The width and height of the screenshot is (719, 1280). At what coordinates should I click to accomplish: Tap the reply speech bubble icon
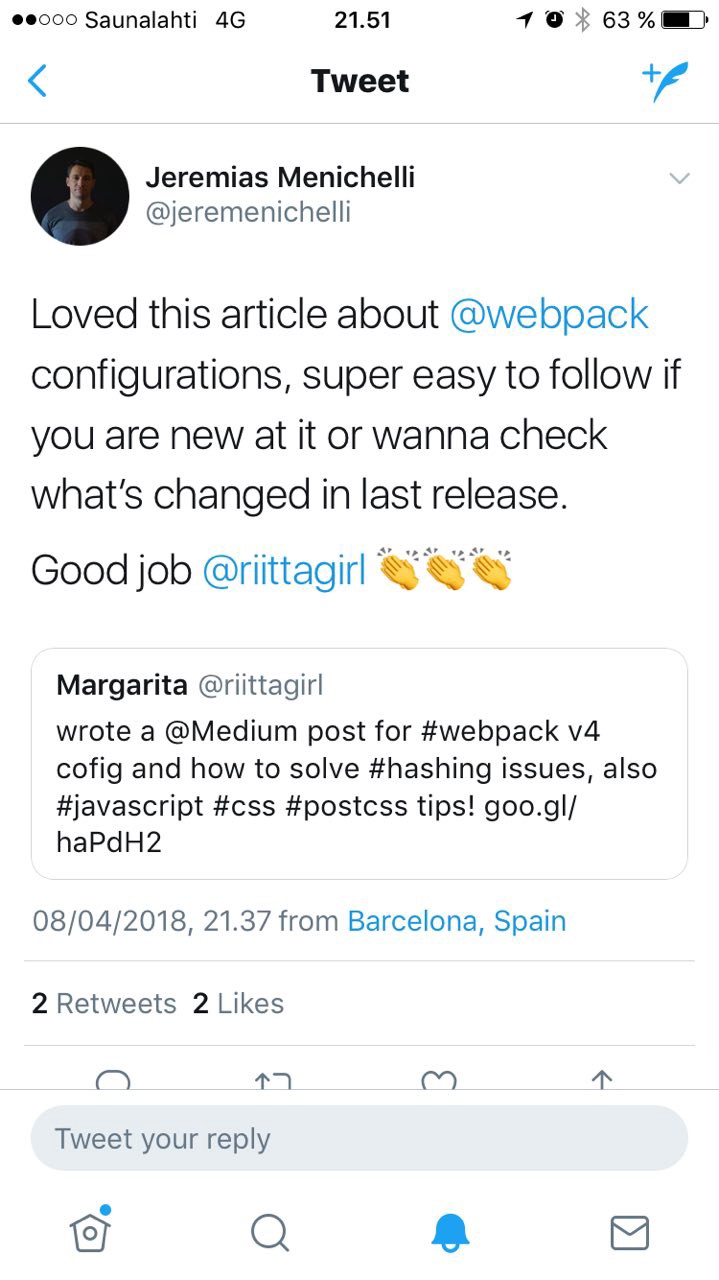click(113, 1079)
